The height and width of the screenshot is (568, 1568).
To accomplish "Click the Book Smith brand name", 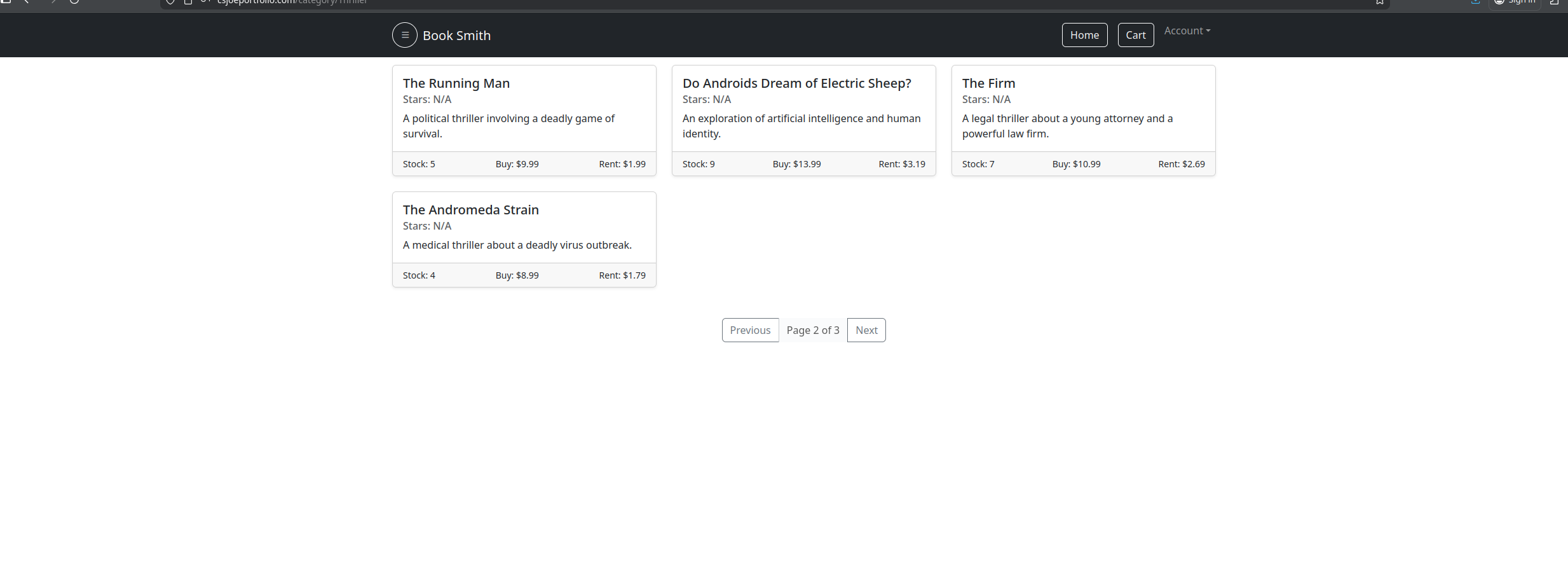I will (x=456, y=36).
